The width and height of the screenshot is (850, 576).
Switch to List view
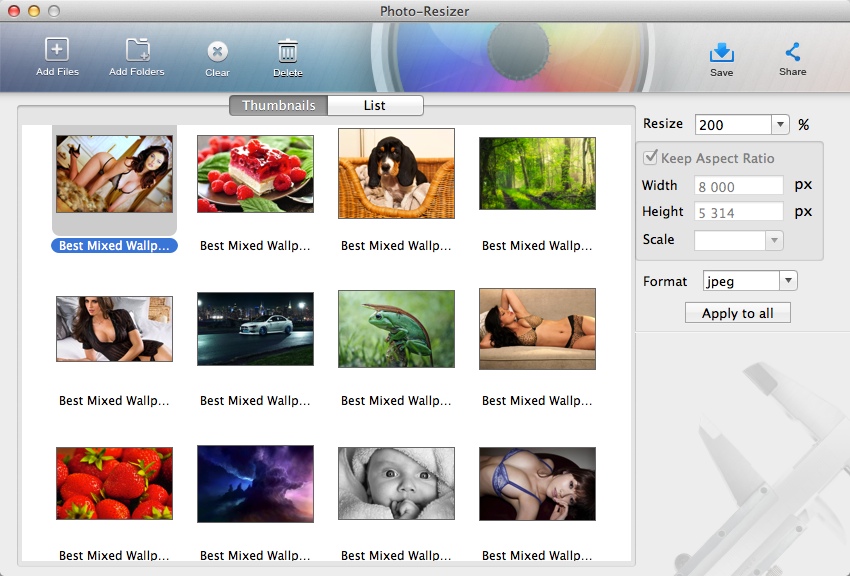[375, 105]
